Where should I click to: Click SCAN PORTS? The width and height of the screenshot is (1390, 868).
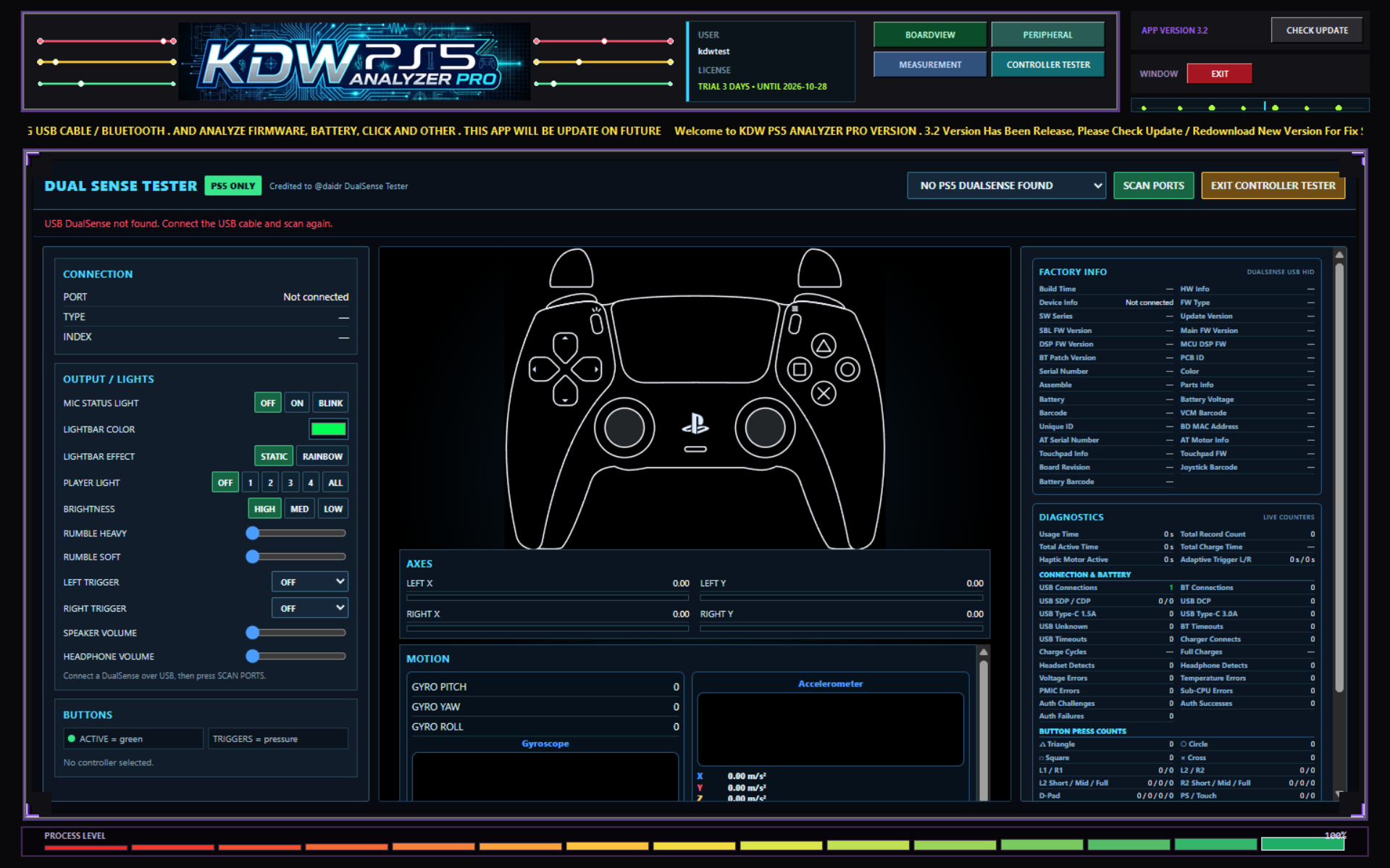pyautogui.click(x=1153, y=186)
